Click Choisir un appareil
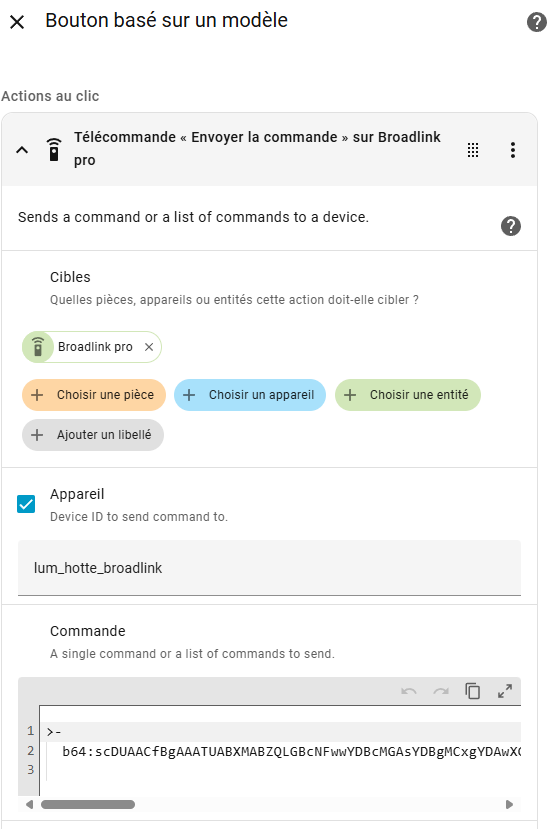The width and height of the screenshot is (560, 829). [250, 395]
